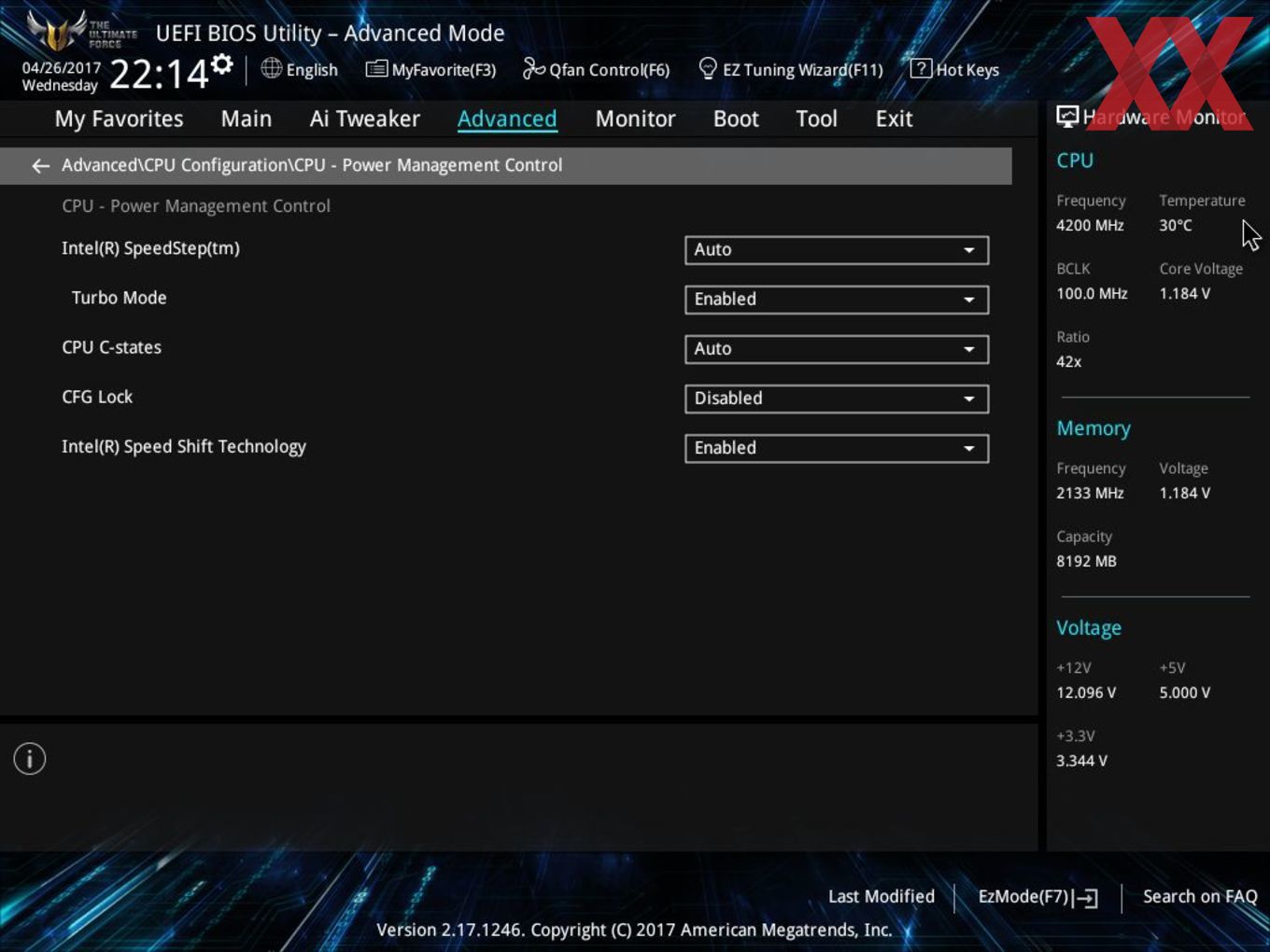The image size is (1270, 952).
Task: Click the 5.000 V reading
Action: coord(1185,693)
